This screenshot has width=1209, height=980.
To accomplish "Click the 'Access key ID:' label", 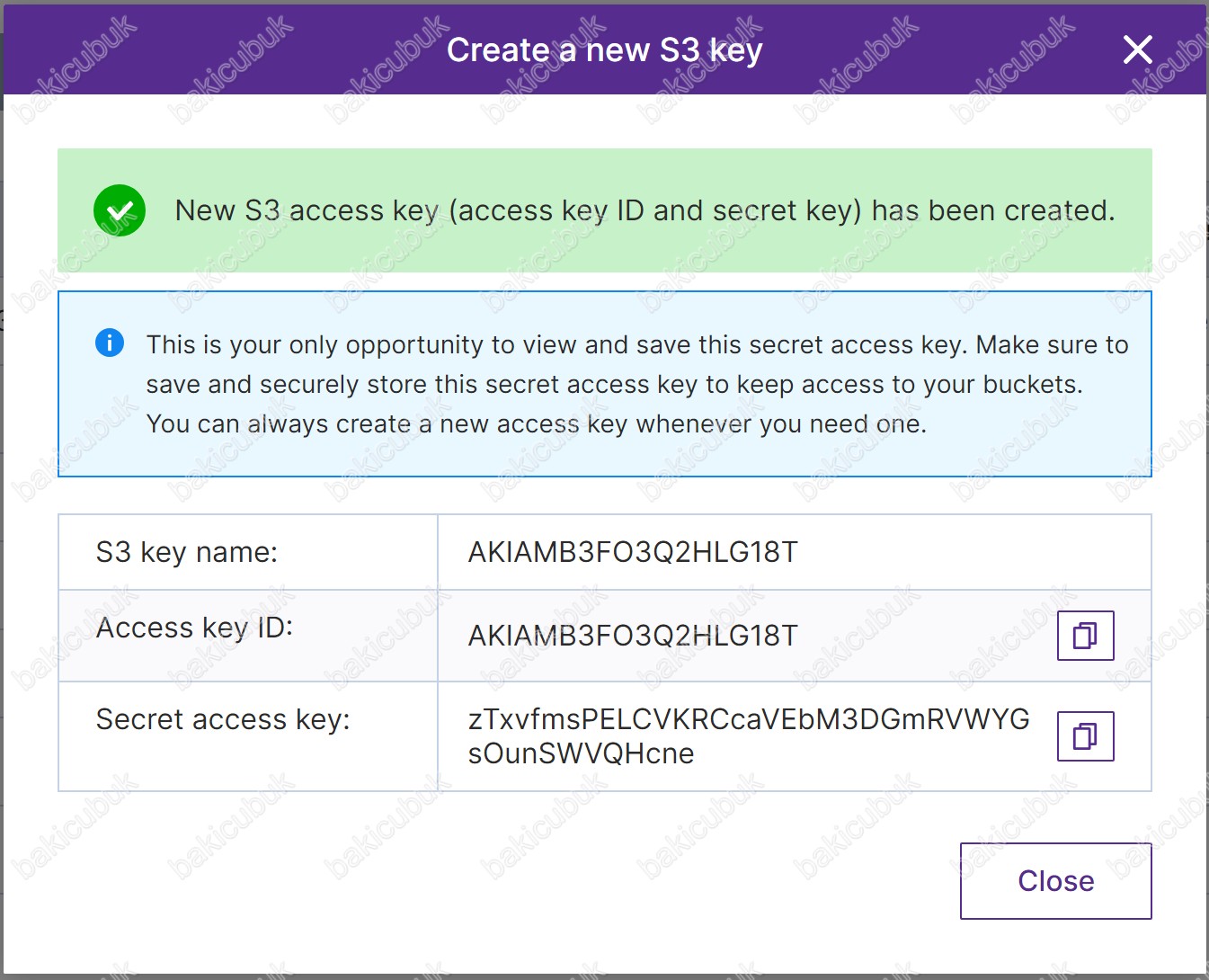I will 194,628.
